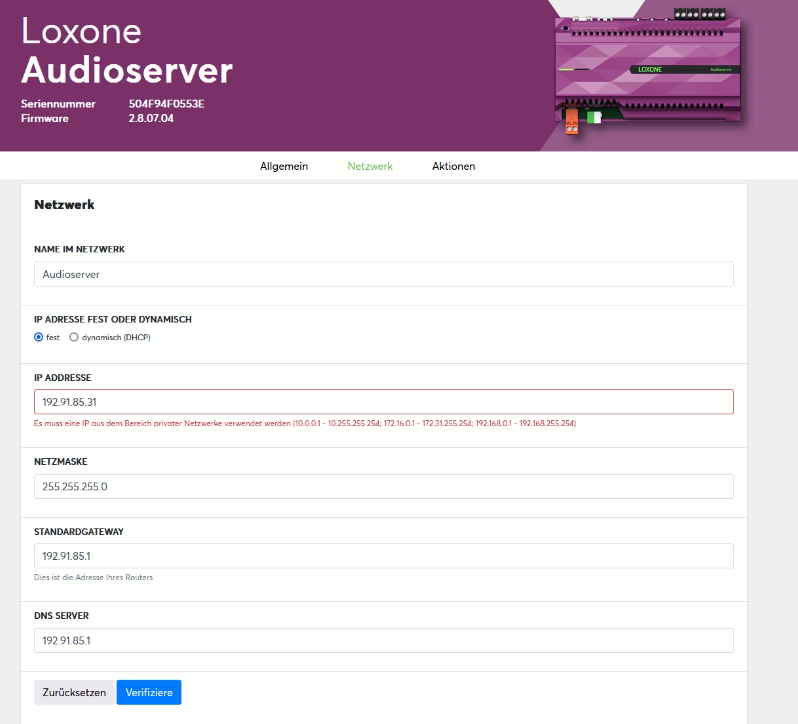Select 'dynamisch (DHCP)' radio option
This screenshot has height=724, width=798.
(x=74, y=337)
